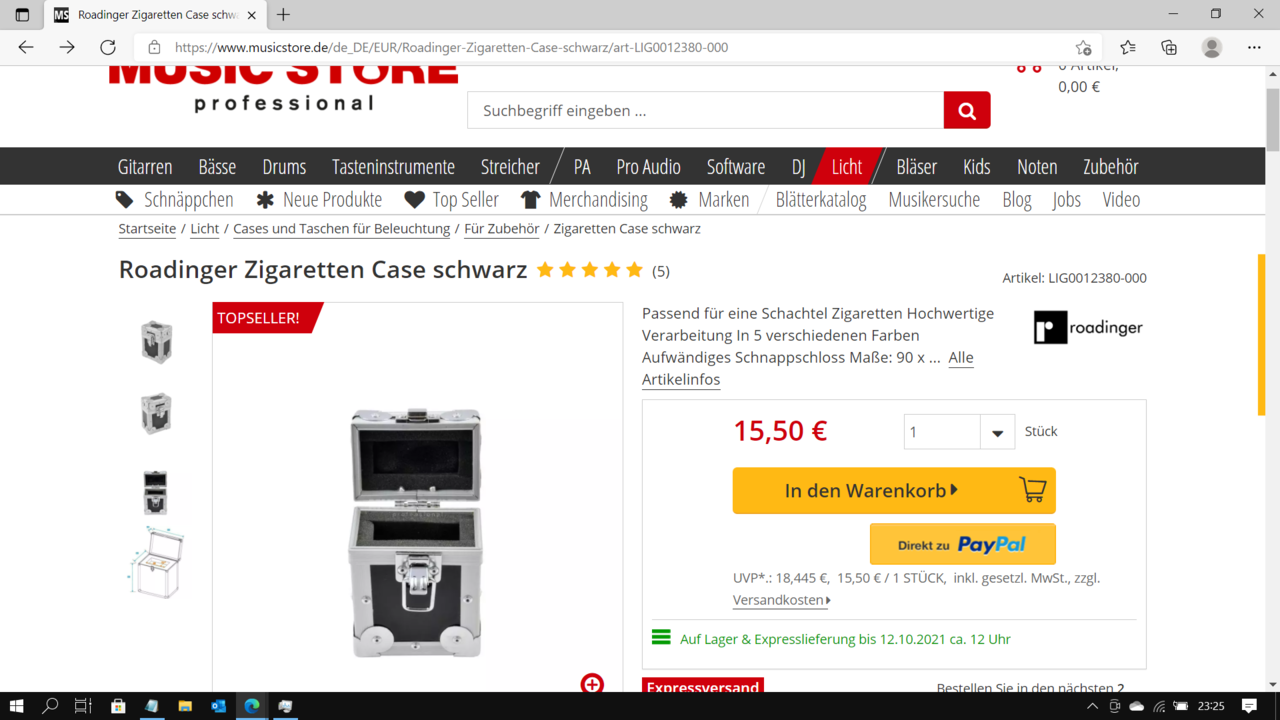The height and width of the screenshot is (720, 1280).
Task: Click the red search magnifier button
Action: (x=967, y=110)
